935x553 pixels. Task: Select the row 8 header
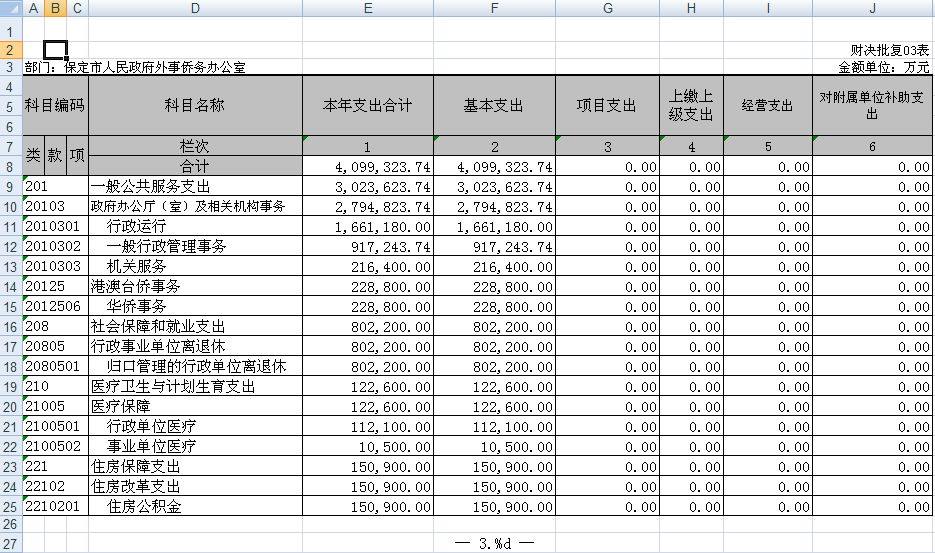click(x=10, y=167)
